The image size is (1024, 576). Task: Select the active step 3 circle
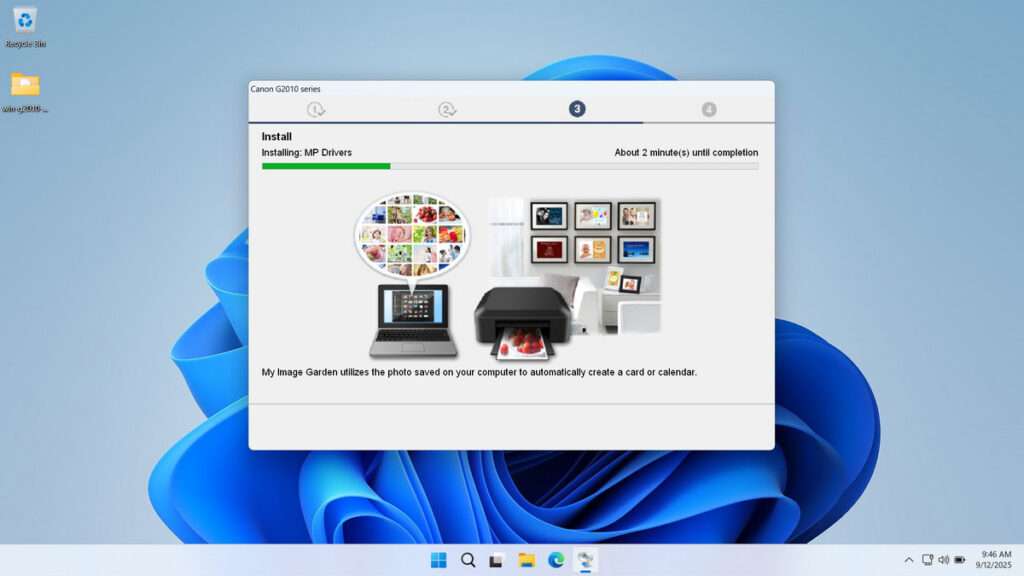(x=577, y=109)
